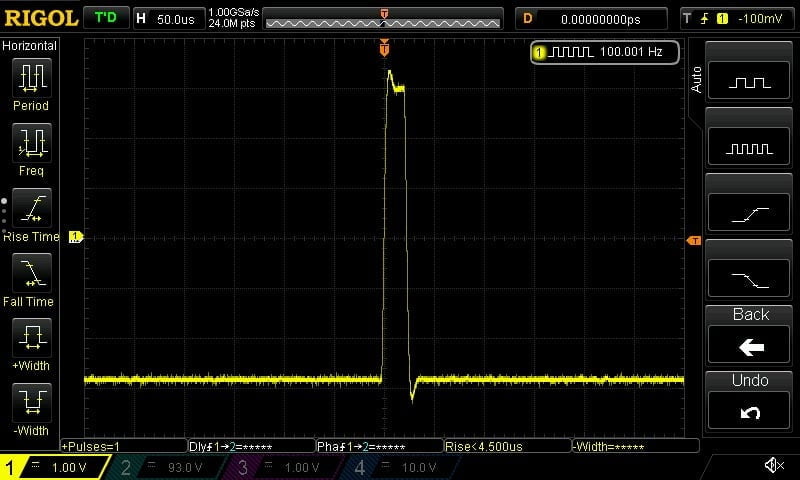The image size is (800, 480).
Task: Click the -100mV trigger level readout
Action: (760, 19)
